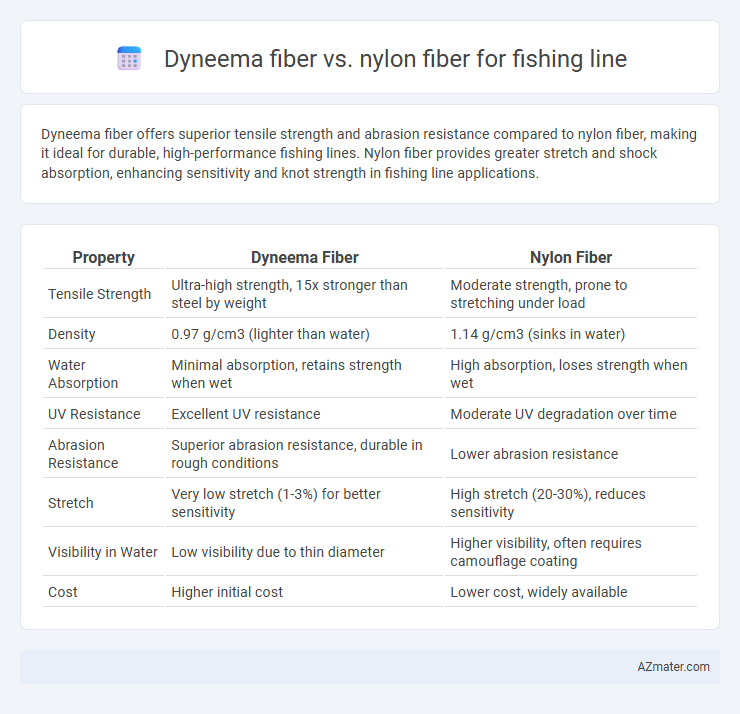Select the Dyneema Fiber column header
740x714 pixels.
[304, 257]
